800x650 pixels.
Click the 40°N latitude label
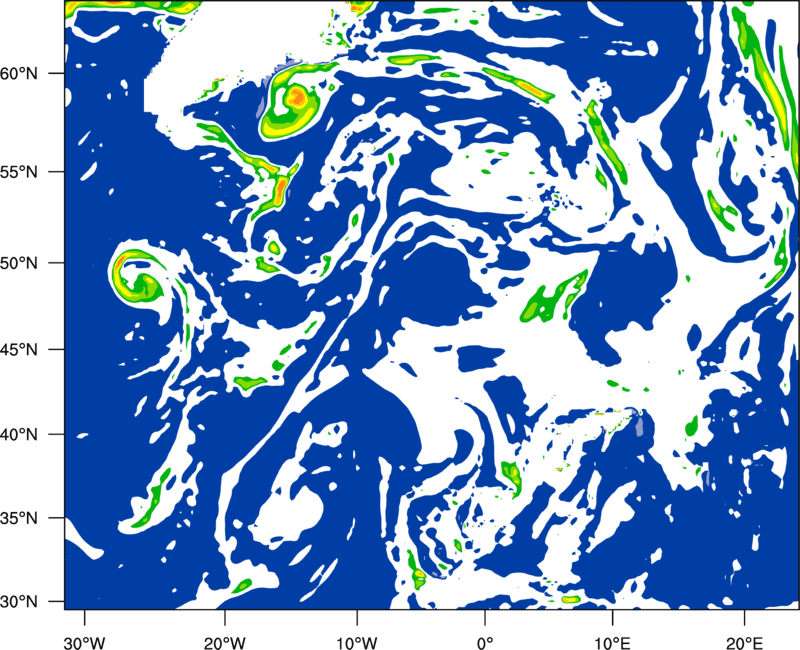click(x=19, y=435)
